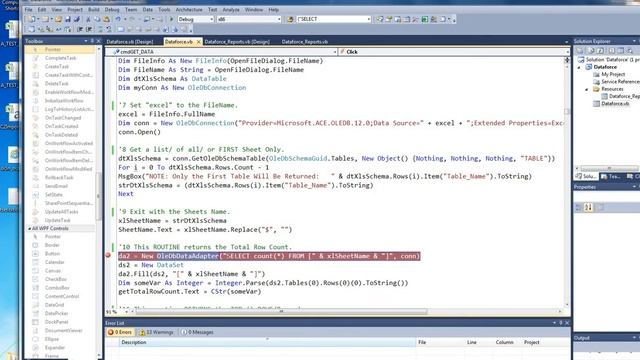
Task: Open the Analyze menu
Action: coord(231,9)
